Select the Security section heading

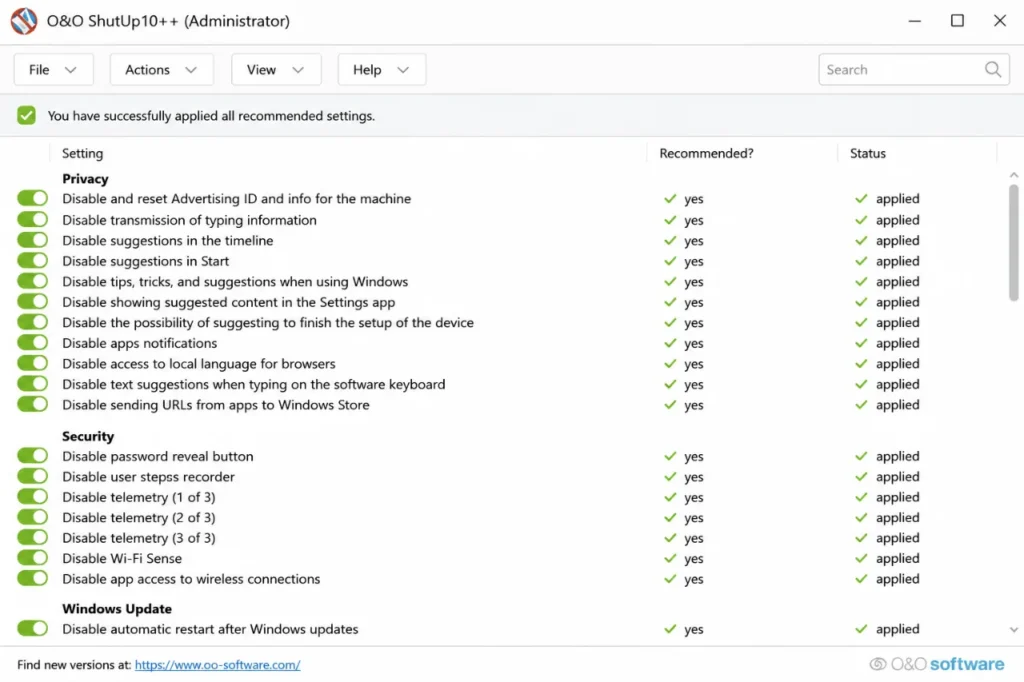click(x=88, y=436)
